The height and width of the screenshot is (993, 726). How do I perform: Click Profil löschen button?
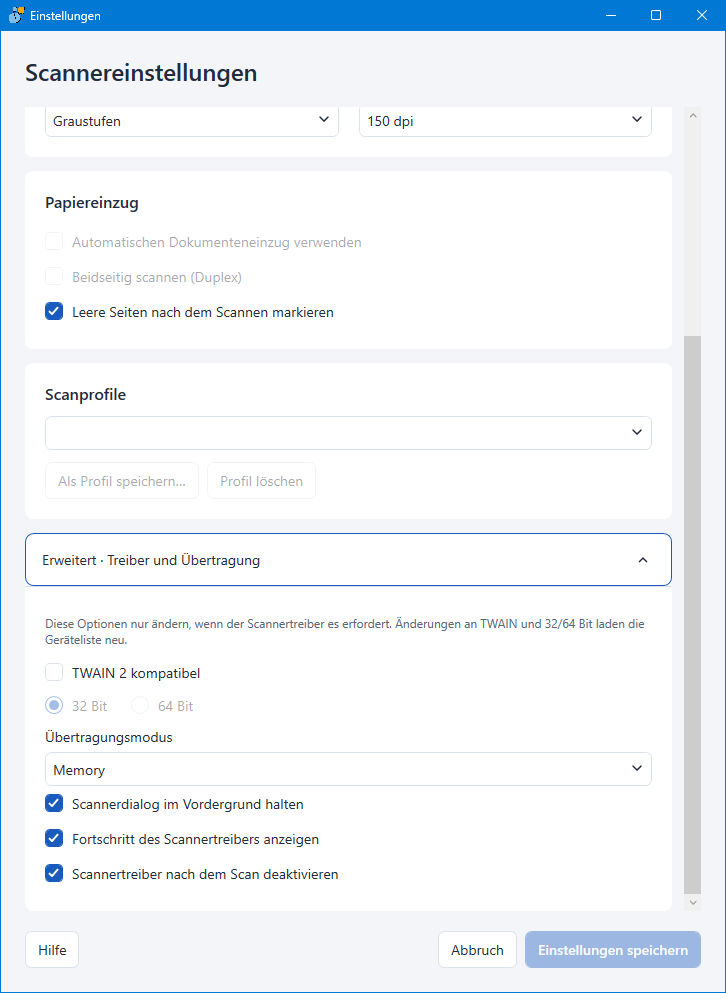pos(261,481)
